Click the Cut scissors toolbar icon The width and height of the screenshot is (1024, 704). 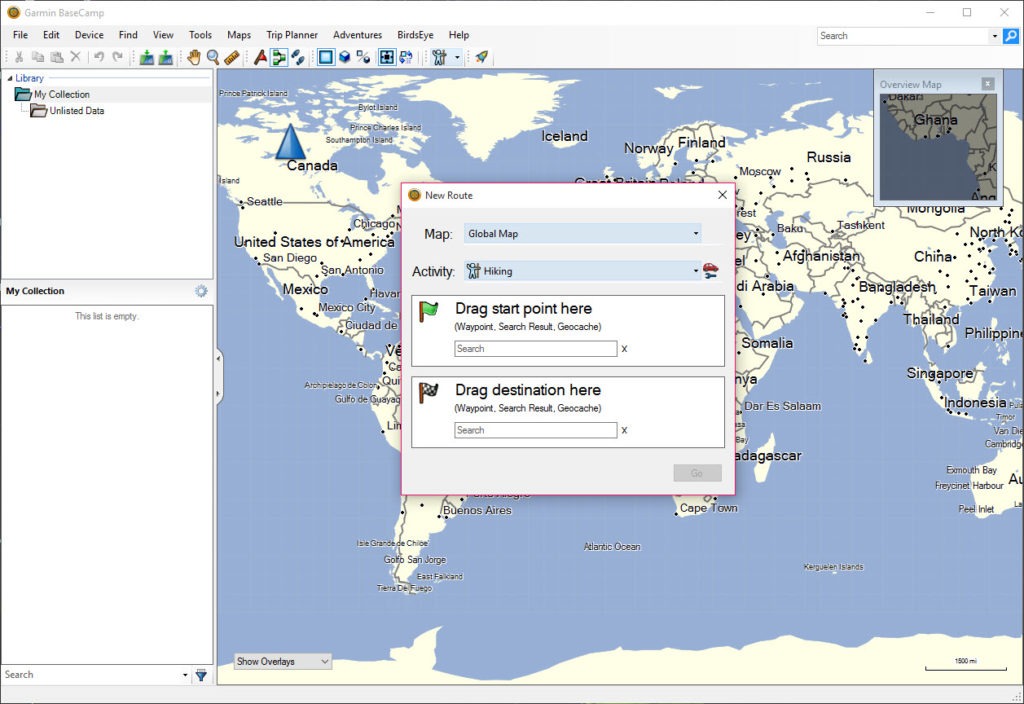click(19, 57)
